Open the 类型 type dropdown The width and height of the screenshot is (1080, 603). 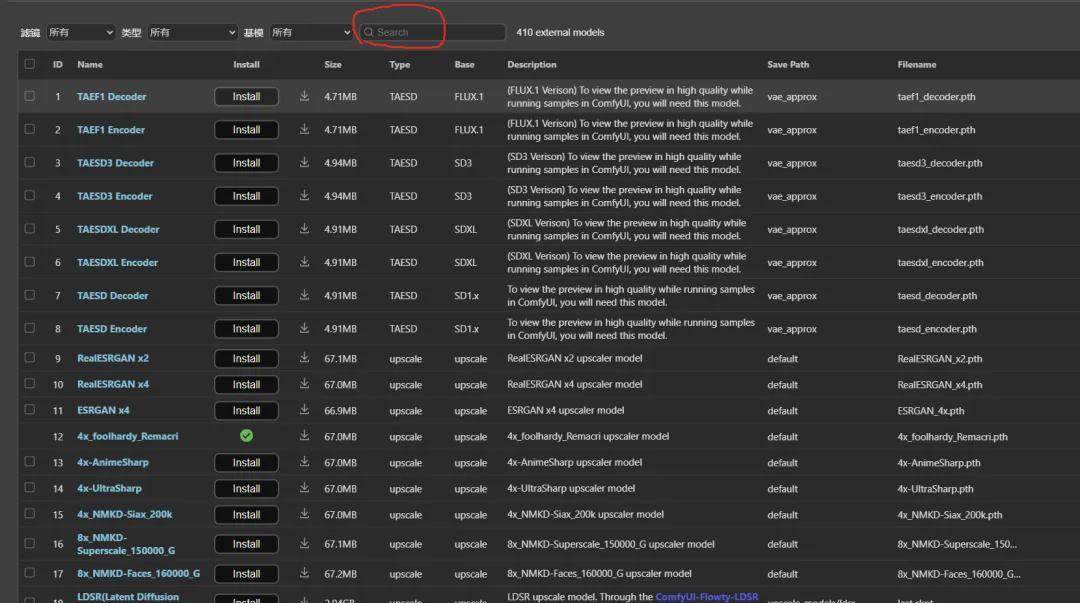(192, 31)
